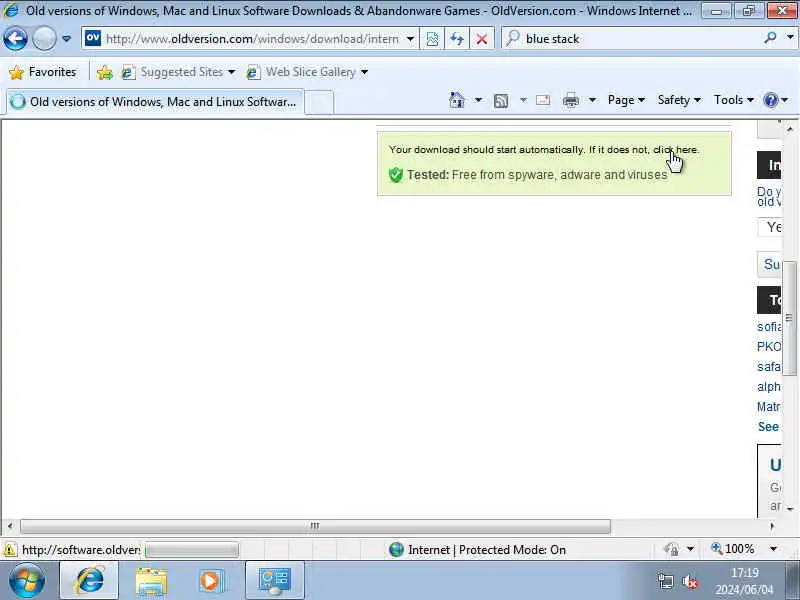Expand the address bar URL history dropdown
Image resolution: width=800 pixels, height=600 pixels.
410,39
